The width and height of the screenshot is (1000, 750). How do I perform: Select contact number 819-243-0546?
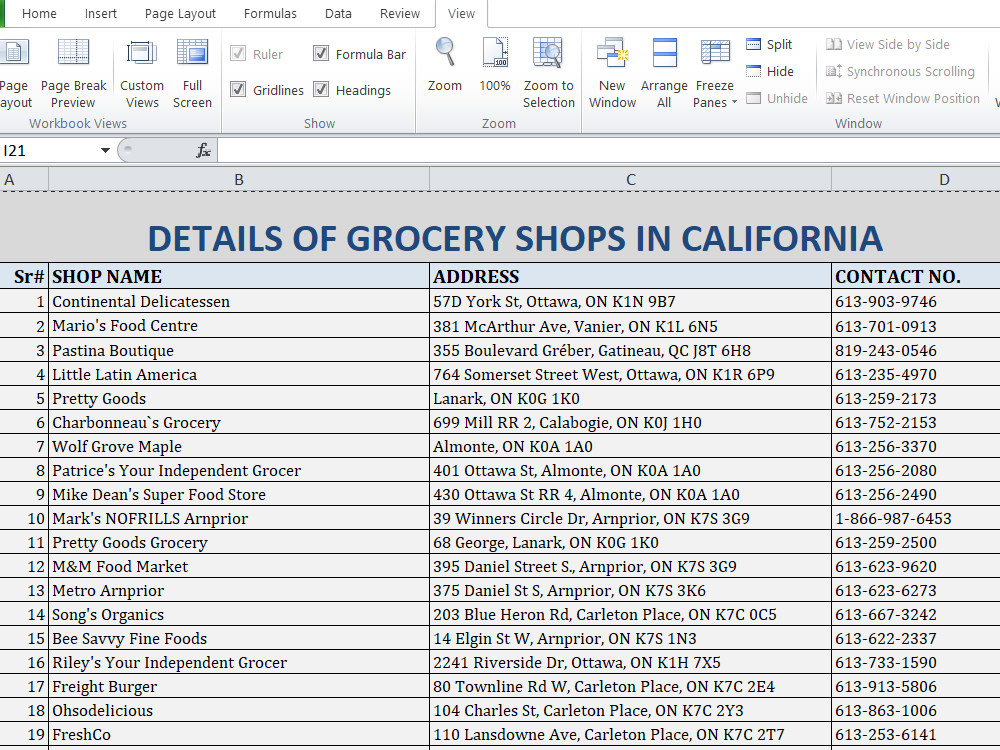coord(916,350)
